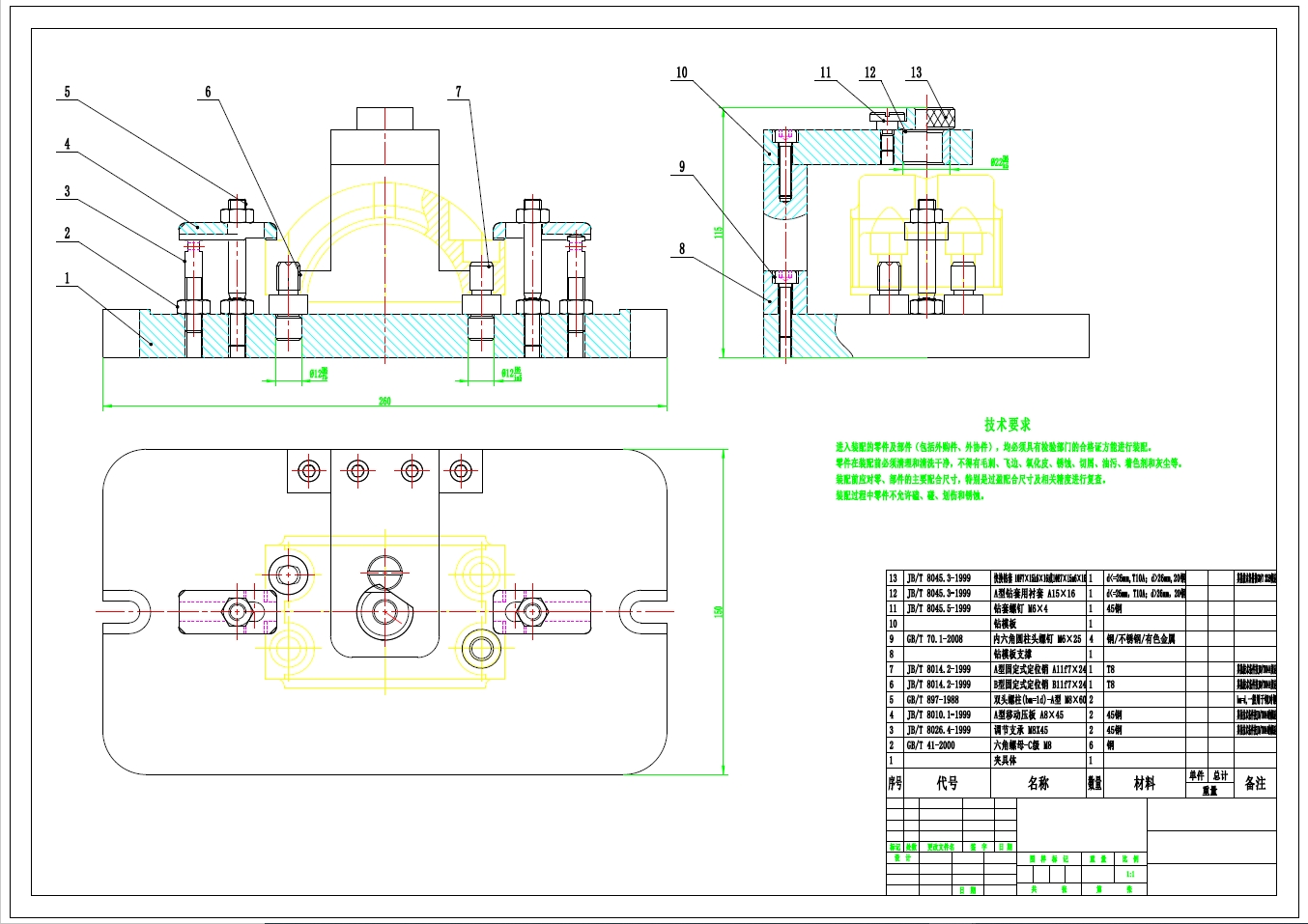Select the 技术要求 heading text
The width and height of the screenshot is (1308, 924).
pos(1009,422)
